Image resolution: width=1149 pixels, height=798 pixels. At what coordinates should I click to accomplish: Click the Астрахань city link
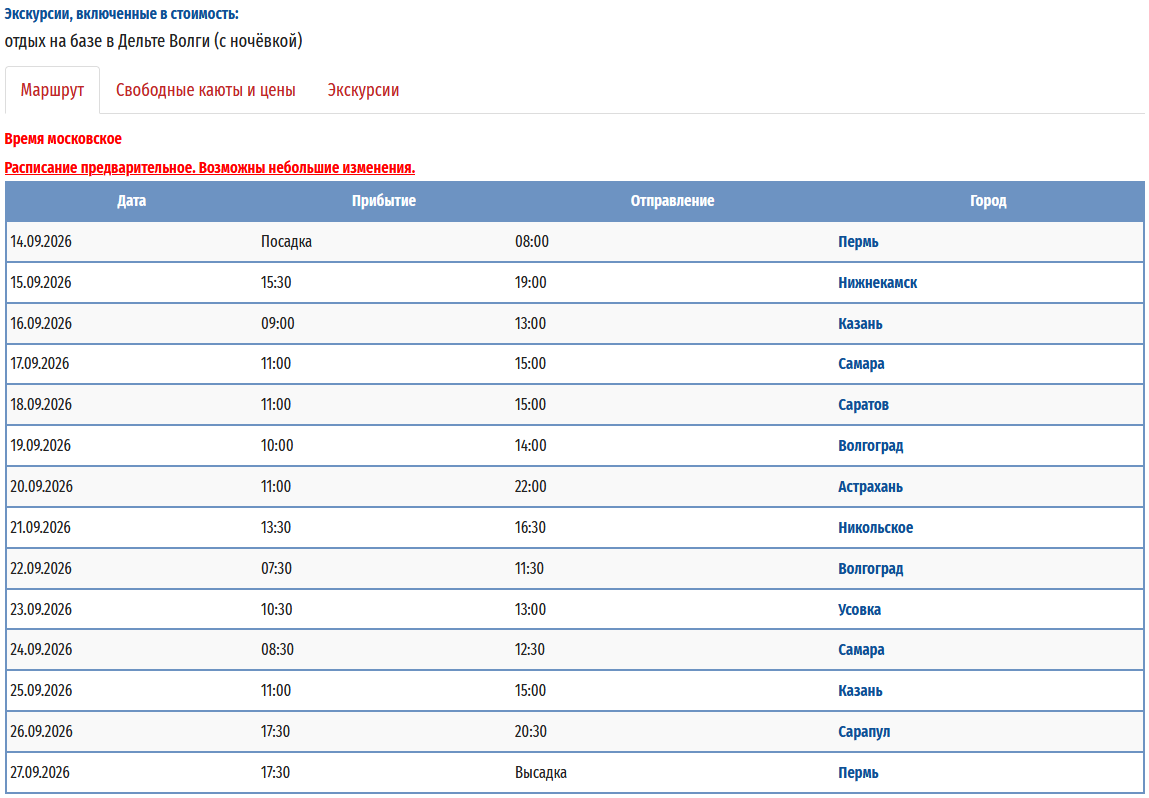tap(870, 487)
